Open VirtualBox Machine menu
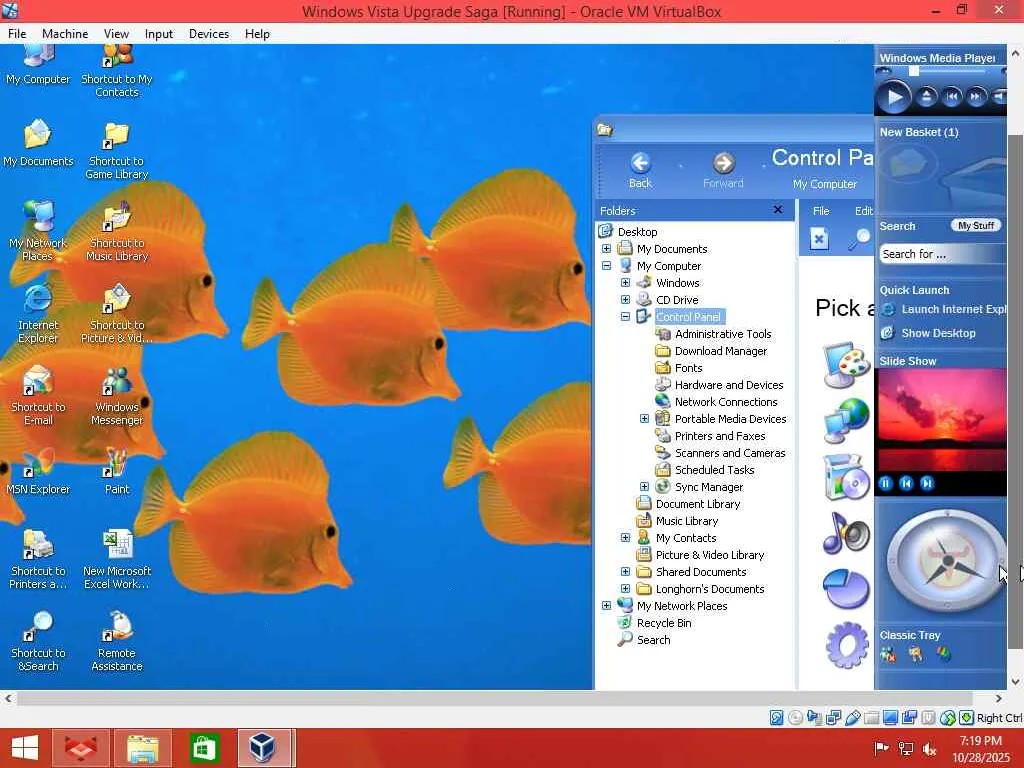This screenshot has width=1024, height=768. 65,34
